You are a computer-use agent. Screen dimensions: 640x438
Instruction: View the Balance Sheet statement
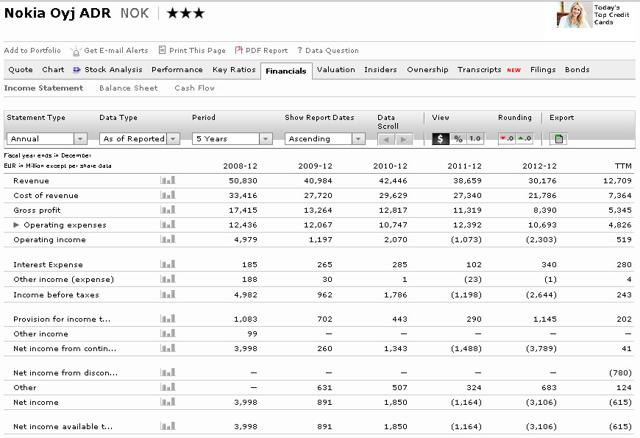[128, 88]
